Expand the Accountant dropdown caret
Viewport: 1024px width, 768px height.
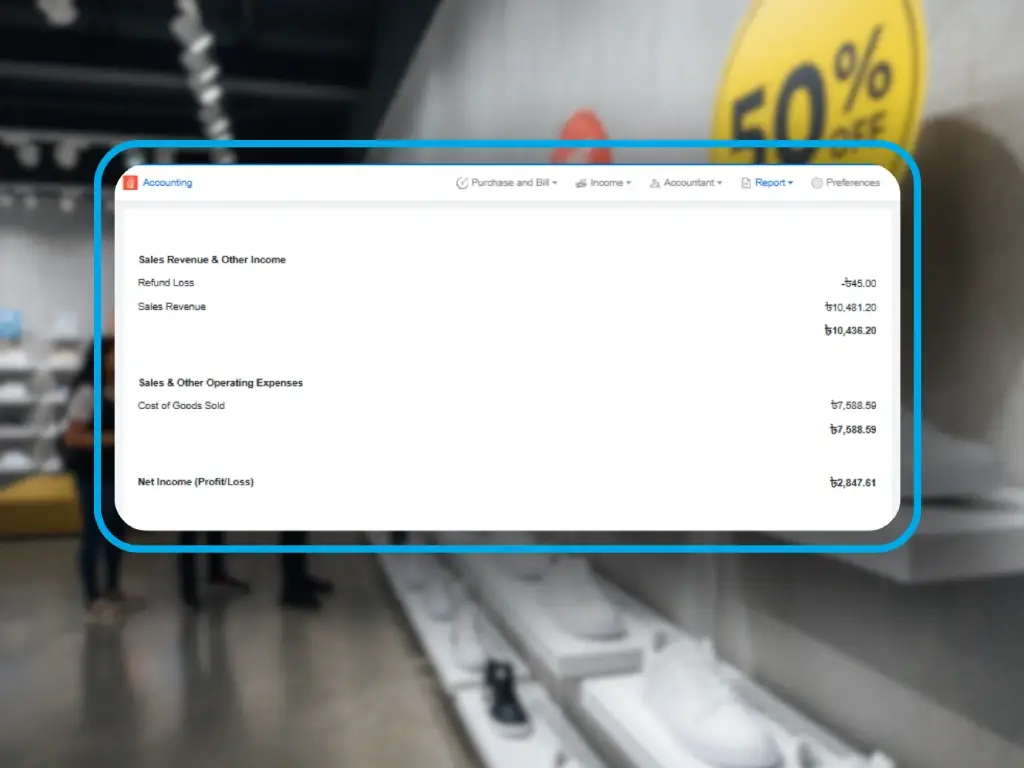click(720, 184)
